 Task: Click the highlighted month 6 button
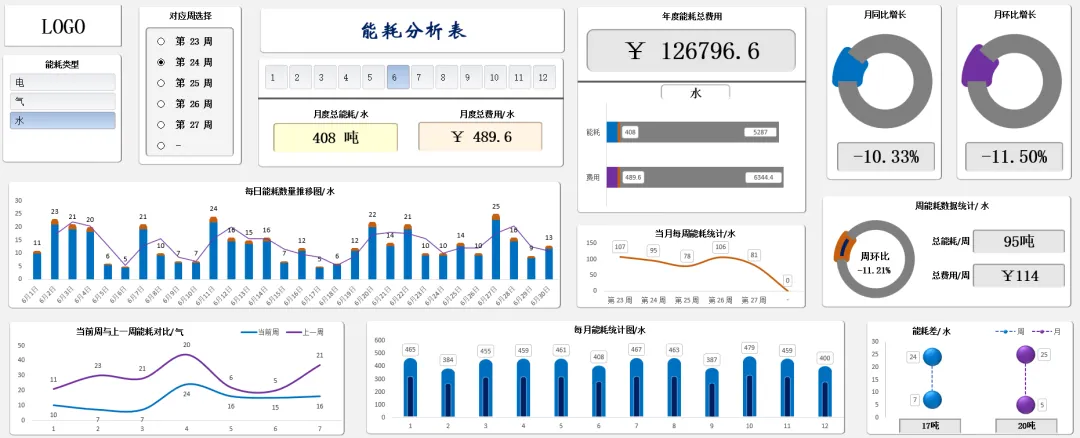click(x=397, y=77)
